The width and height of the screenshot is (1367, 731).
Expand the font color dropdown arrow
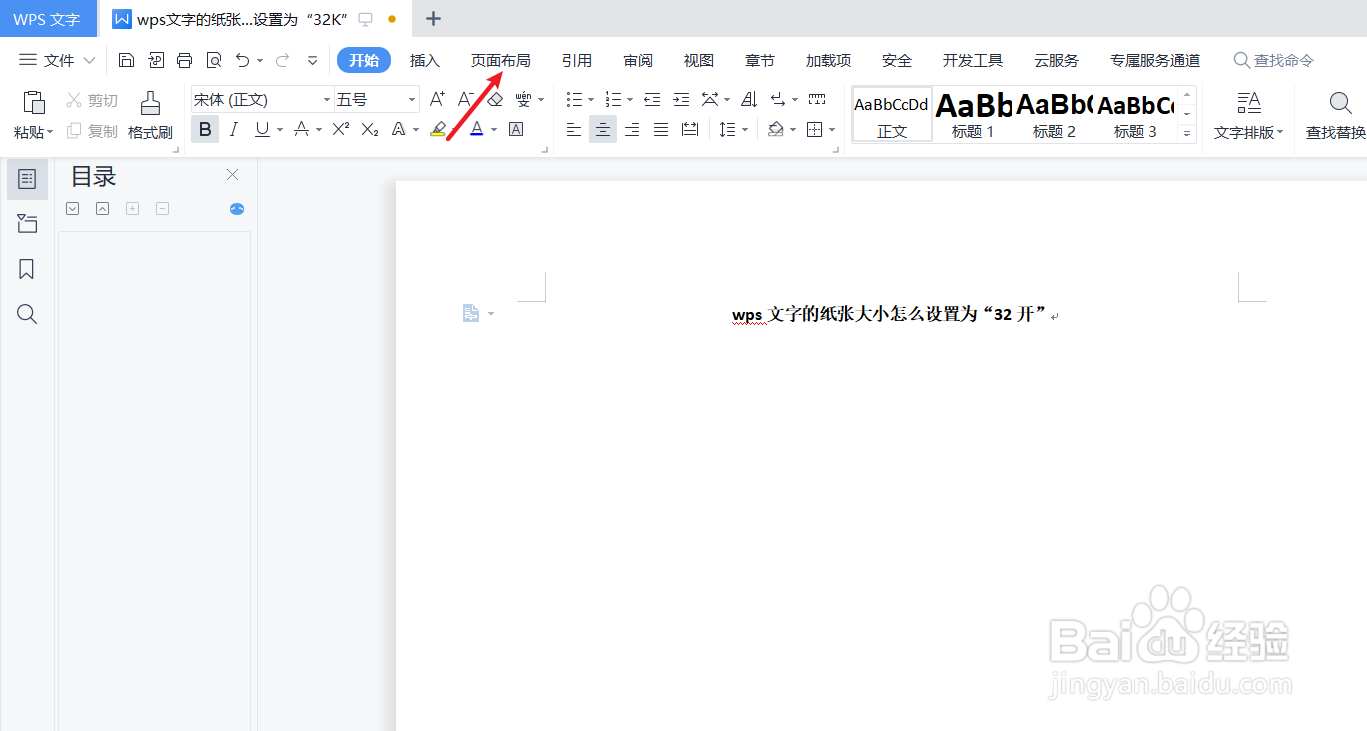tap(494, 130)
